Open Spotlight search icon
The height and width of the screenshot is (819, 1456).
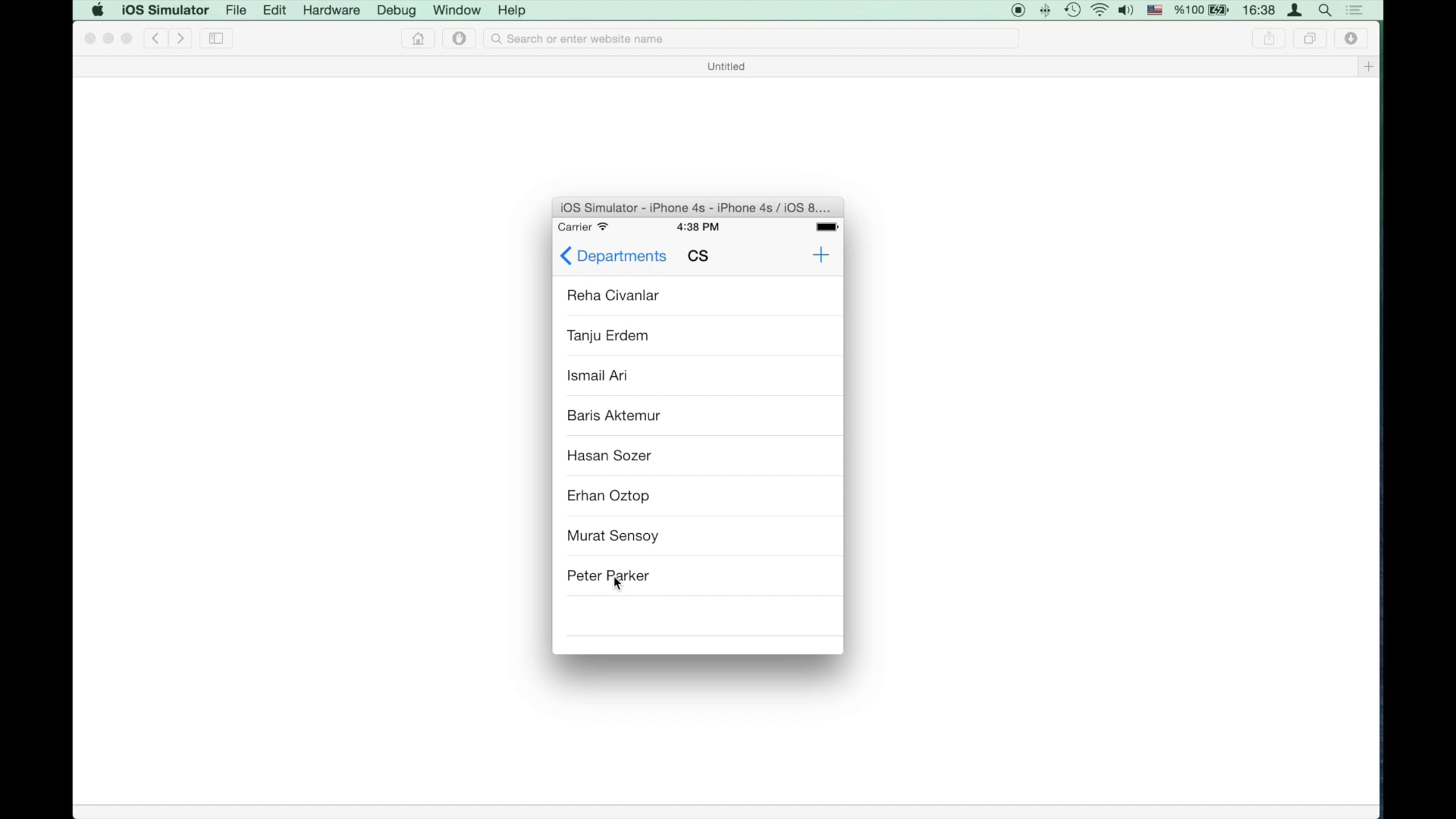[x=1325, y=10]
